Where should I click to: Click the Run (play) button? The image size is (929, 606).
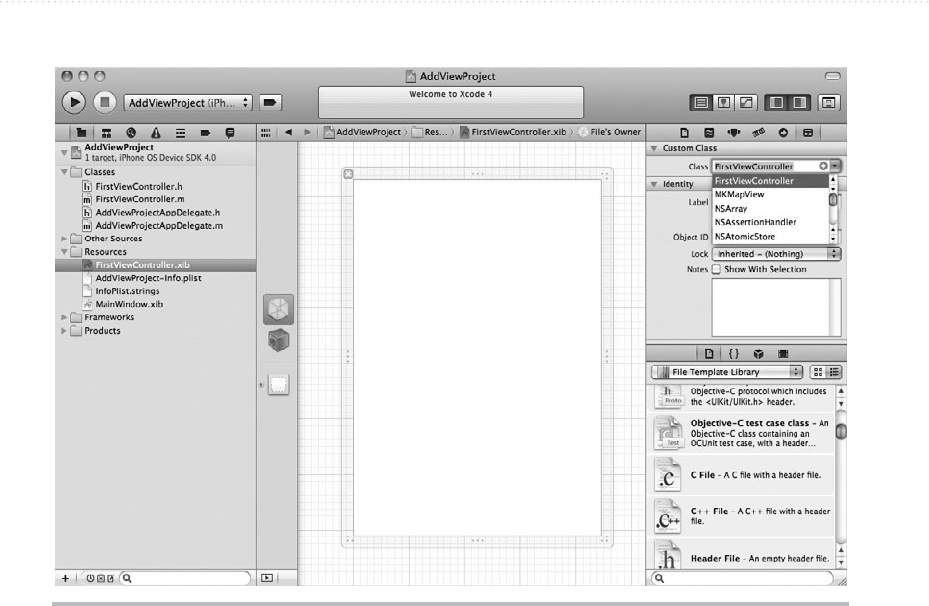(74, 102)
